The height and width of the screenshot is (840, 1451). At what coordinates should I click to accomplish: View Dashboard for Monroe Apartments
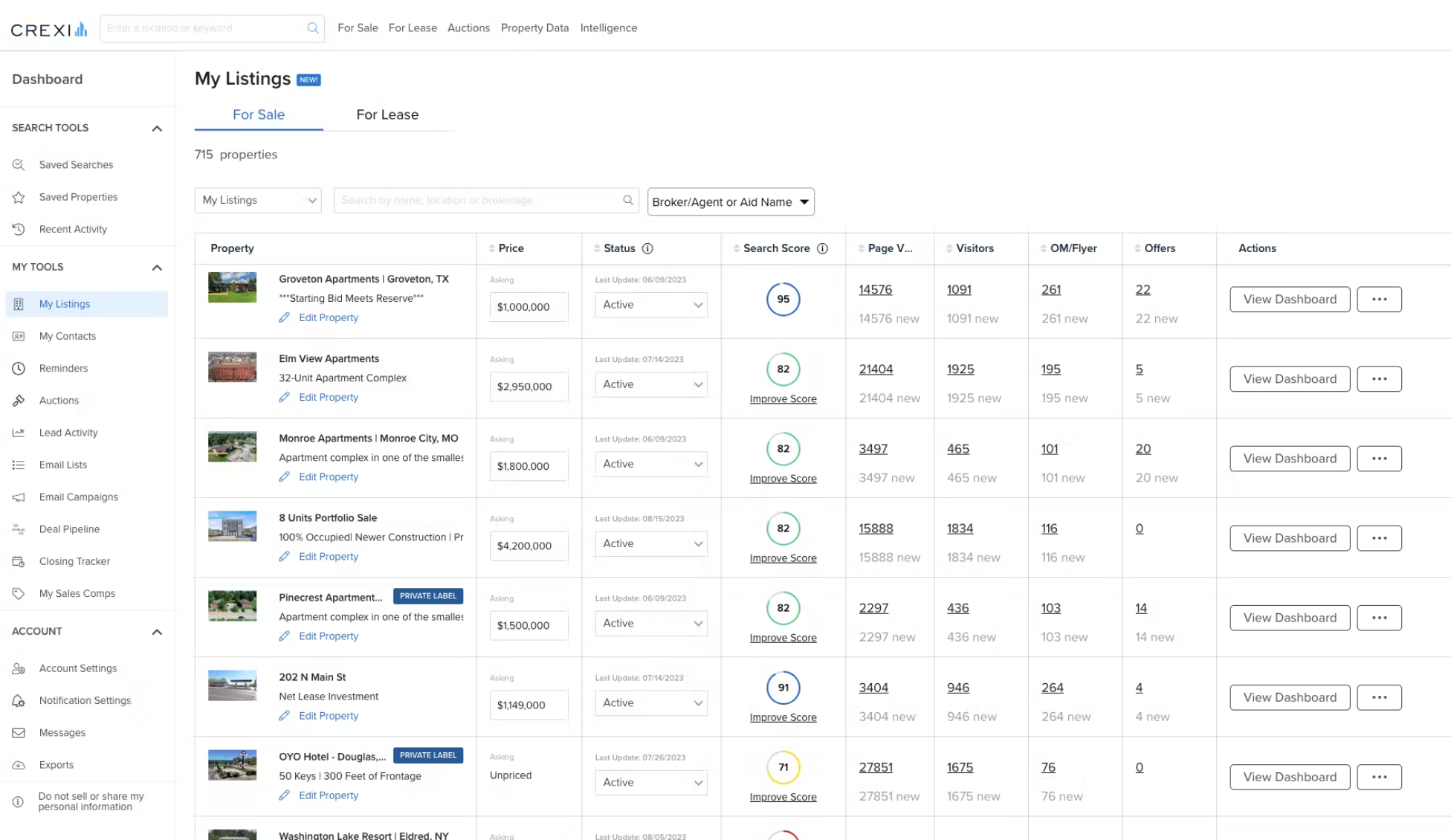[1290, 459]
